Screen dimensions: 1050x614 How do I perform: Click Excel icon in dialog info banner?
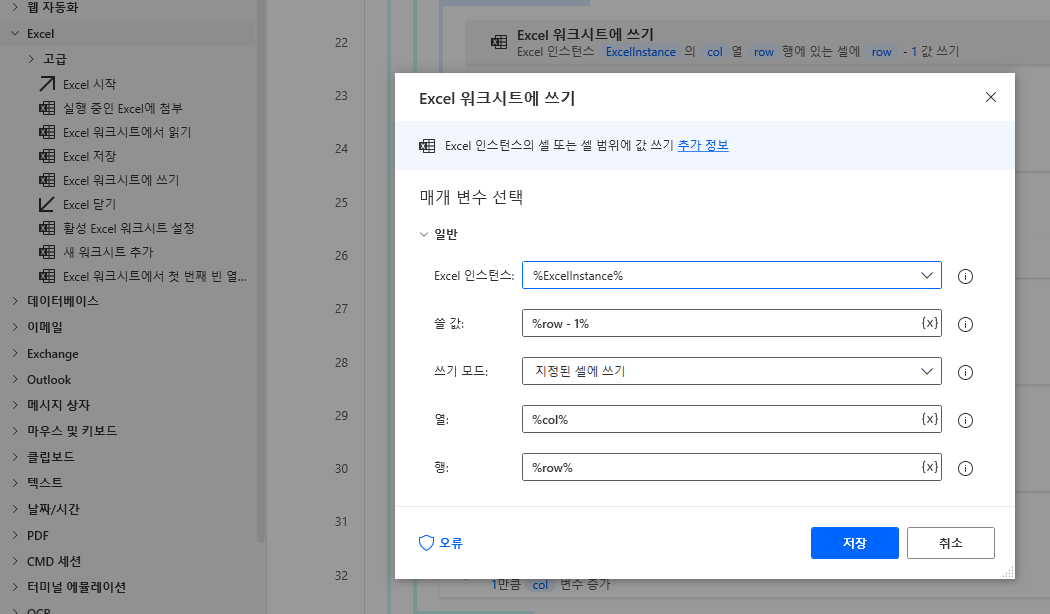427,145
